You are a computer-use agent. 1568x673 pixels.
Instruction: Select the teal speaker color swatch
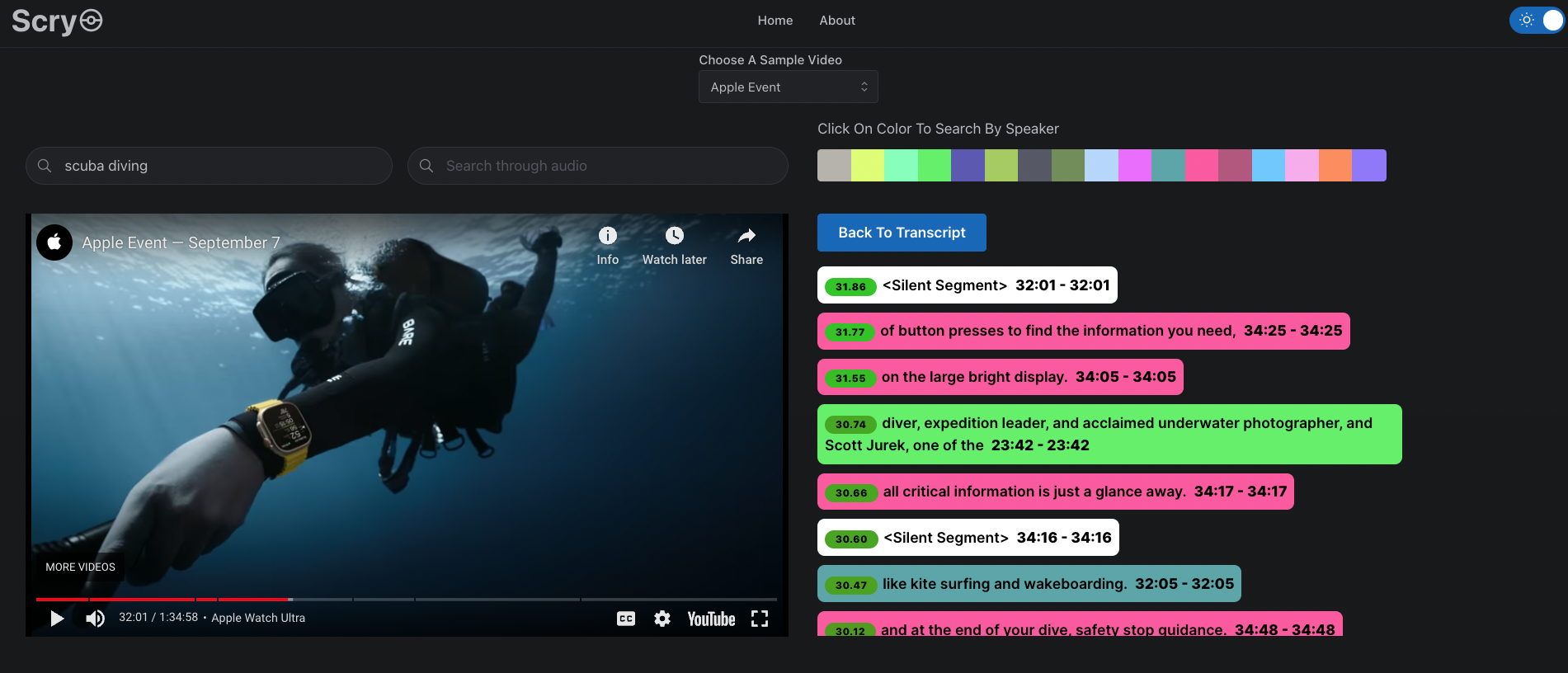pos(1169,165)
